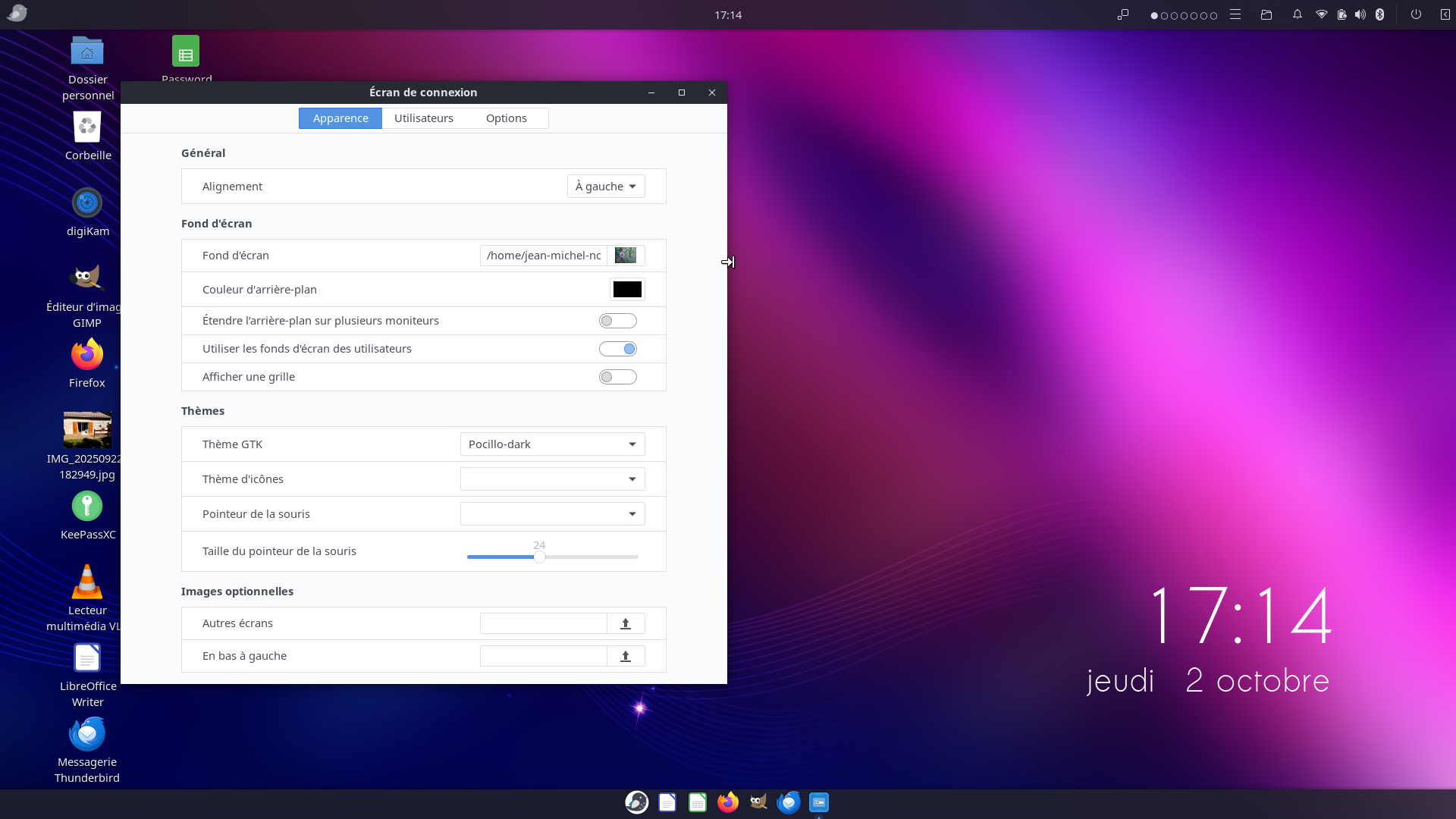Click upload icon for Autres écrans image
The width and height of the screenshot is (1456, 819).
pos(626,623)
